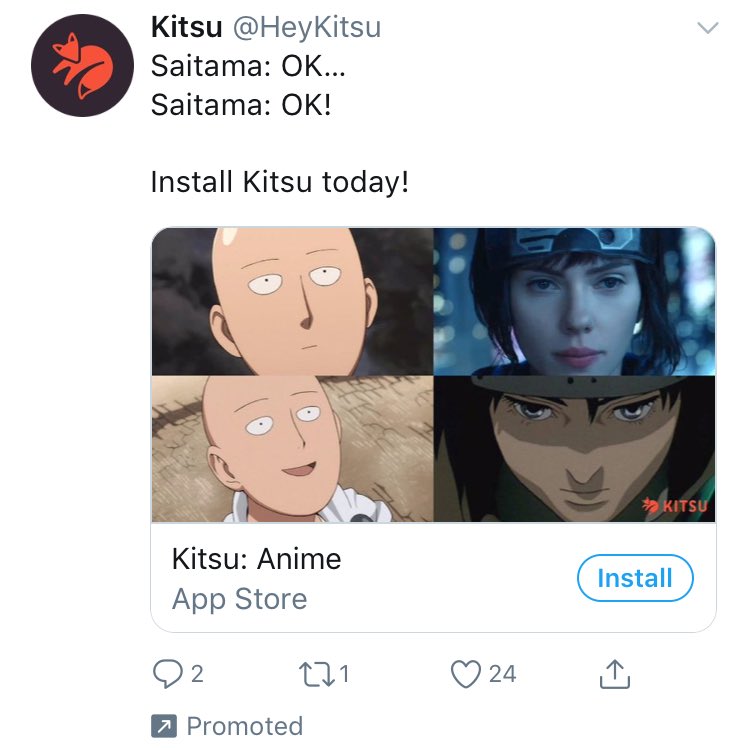Click the 'Install Kitsu today!' tweet text
The height and width of the screenshot is (748, 748).
(x=280, y=182)
